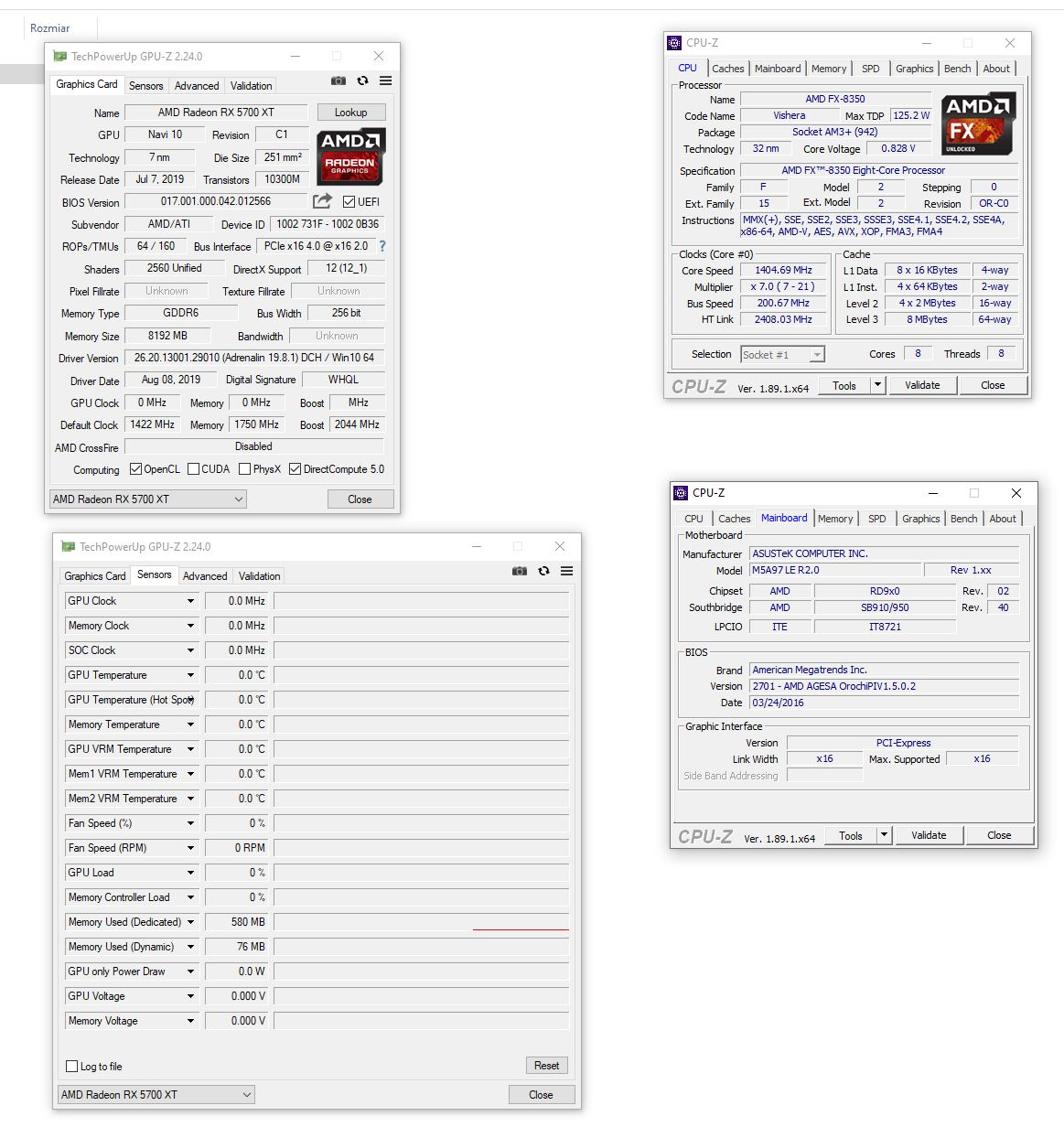Switch to Sensors tab in top GPU-Z window

[145, 86]
